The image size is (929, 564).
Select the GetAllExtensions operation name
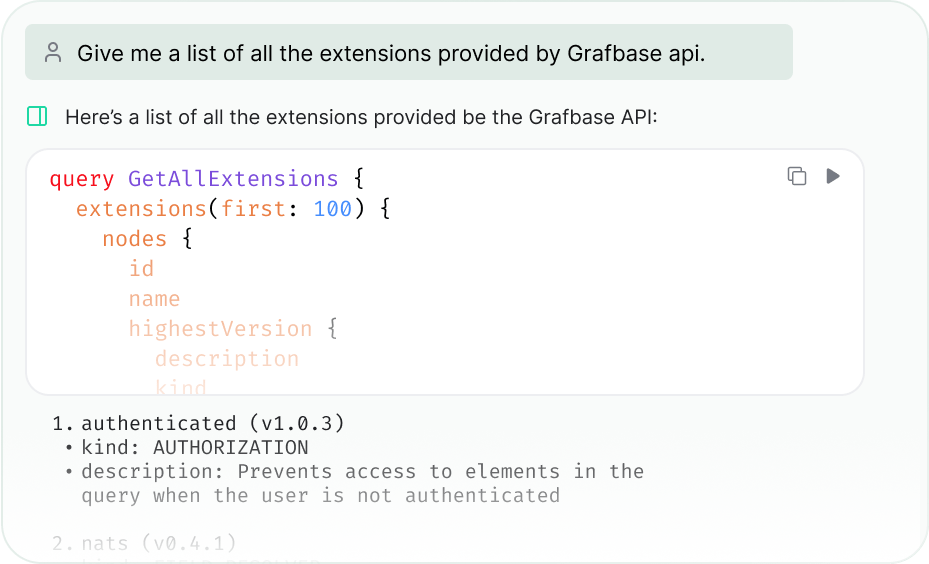[233, 179]
